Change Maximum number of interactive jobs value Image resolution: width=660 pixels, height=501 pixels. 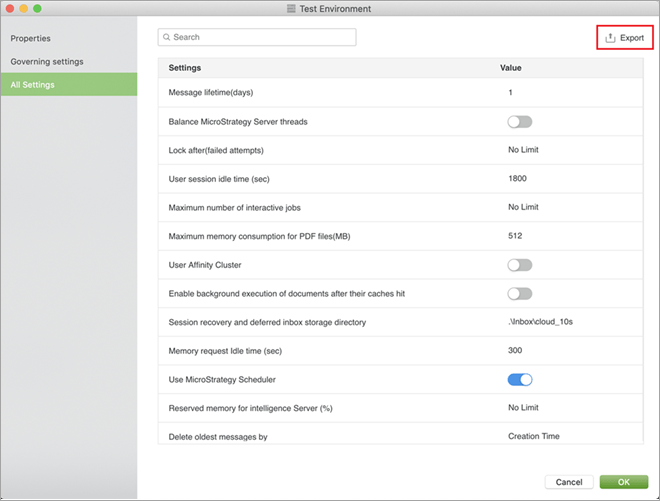tap(523, 208)
